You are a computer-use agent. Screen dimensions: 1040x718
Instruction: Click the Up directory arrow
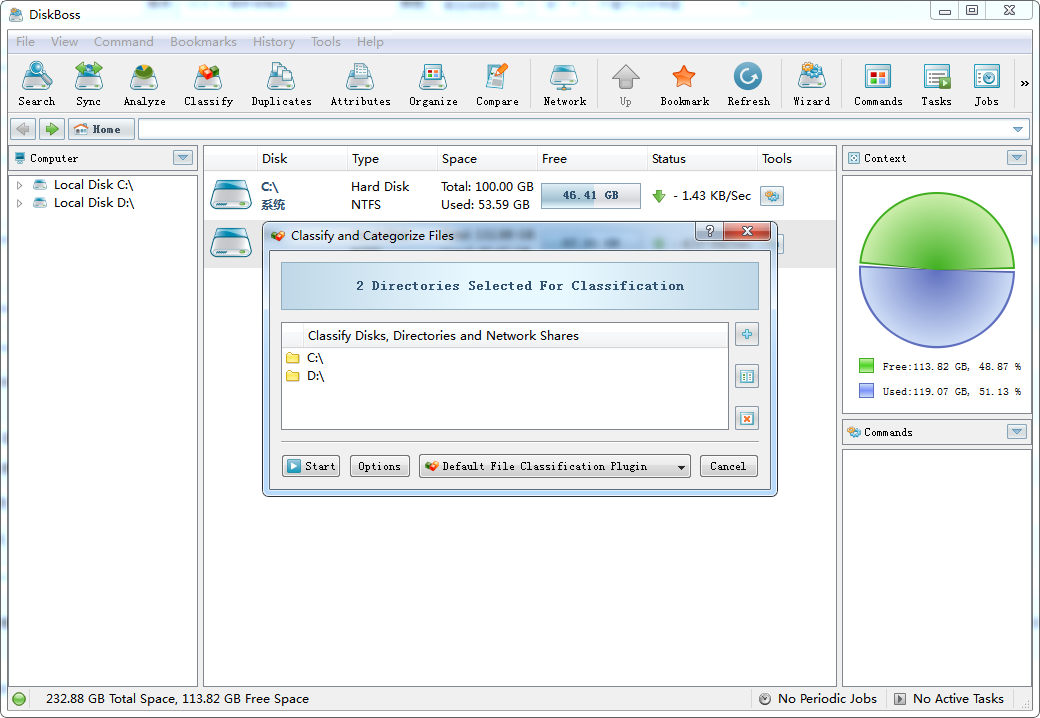pyautogui.click(x=625, y=84)
